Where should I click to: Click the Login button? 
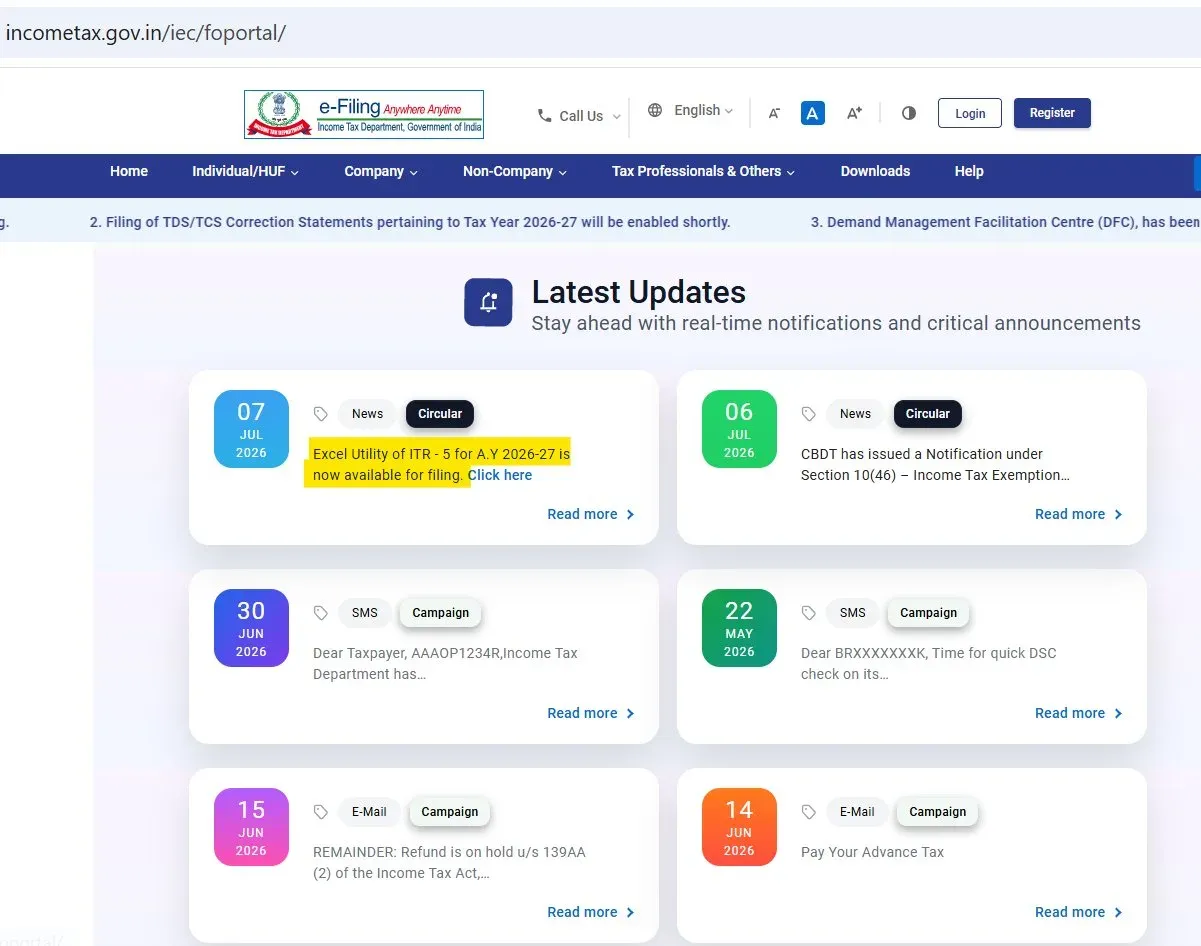[x=970, y=113]
